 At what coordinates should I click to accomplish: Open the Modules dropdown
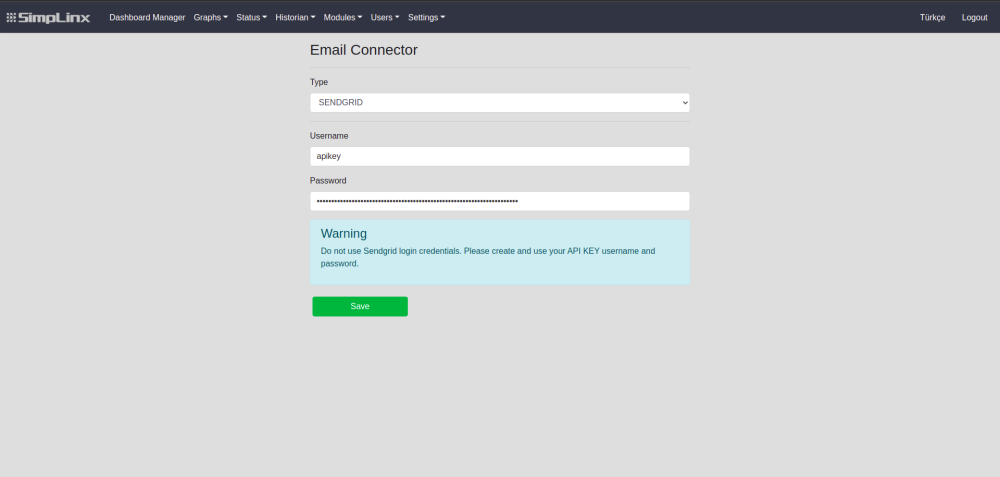[x=342, y=17]
